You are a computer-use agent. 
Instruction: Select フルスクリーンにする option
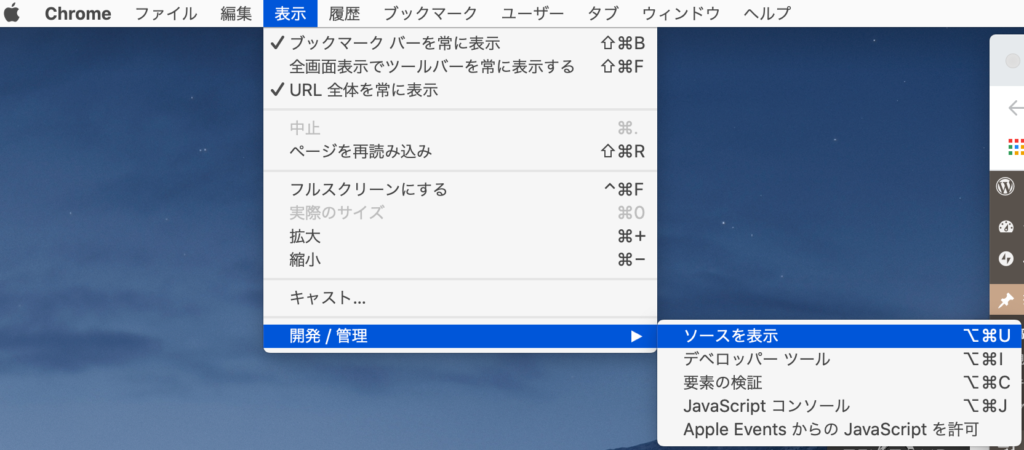click(368, 189)
